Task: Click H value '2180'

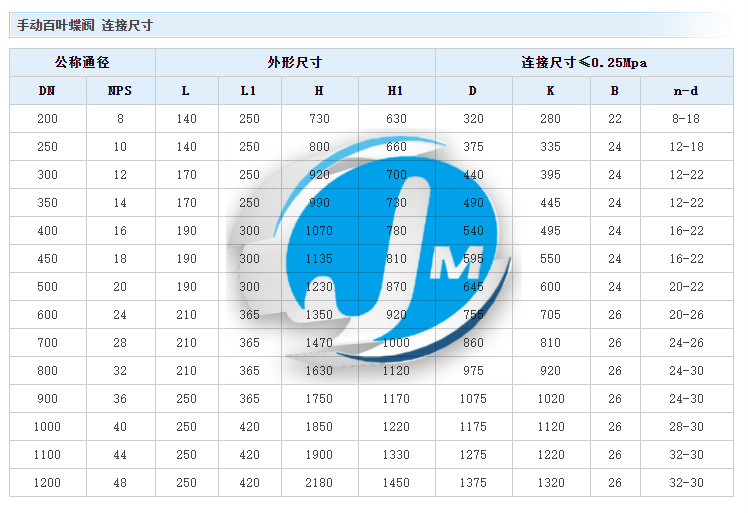Action: [319, 483]
